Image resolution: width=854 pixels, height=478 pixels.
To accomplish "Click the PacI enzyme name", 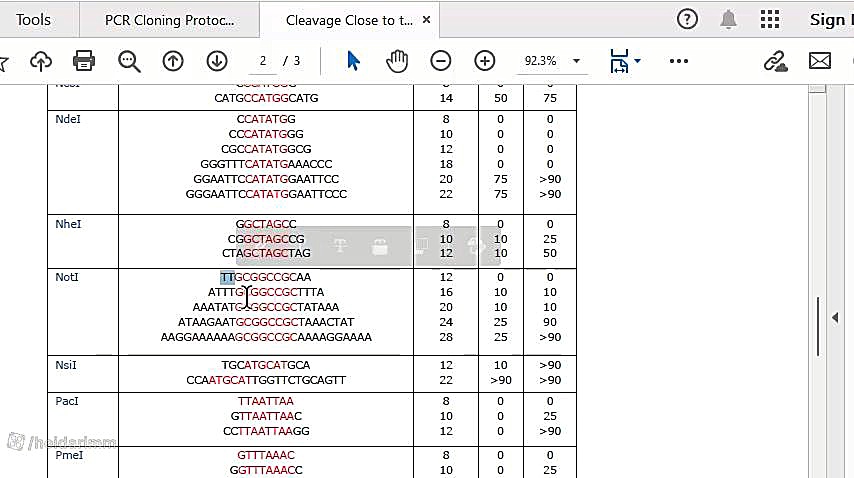I will (66, 401).
